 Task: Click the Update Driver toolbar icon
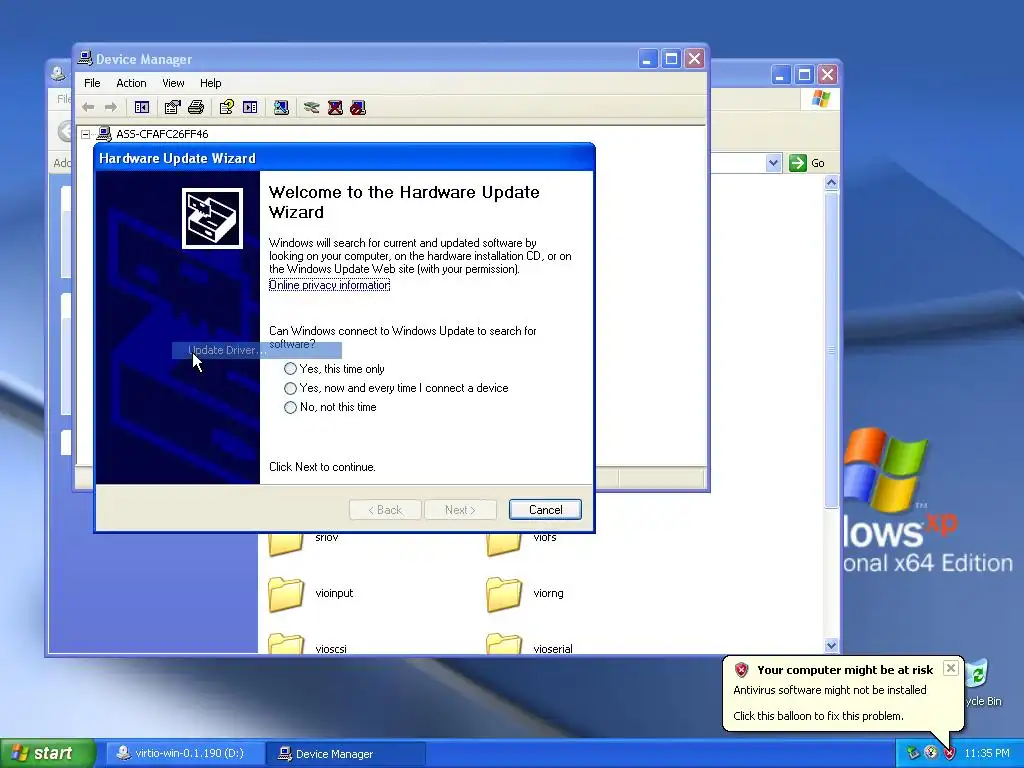click(312, 107)
